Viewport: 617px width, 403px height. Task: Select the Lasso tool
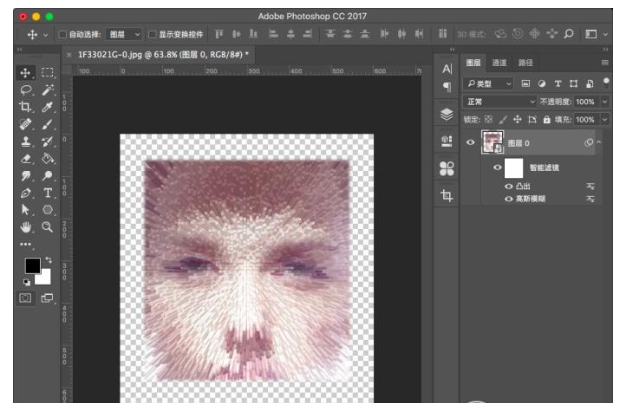coord(27,90)
